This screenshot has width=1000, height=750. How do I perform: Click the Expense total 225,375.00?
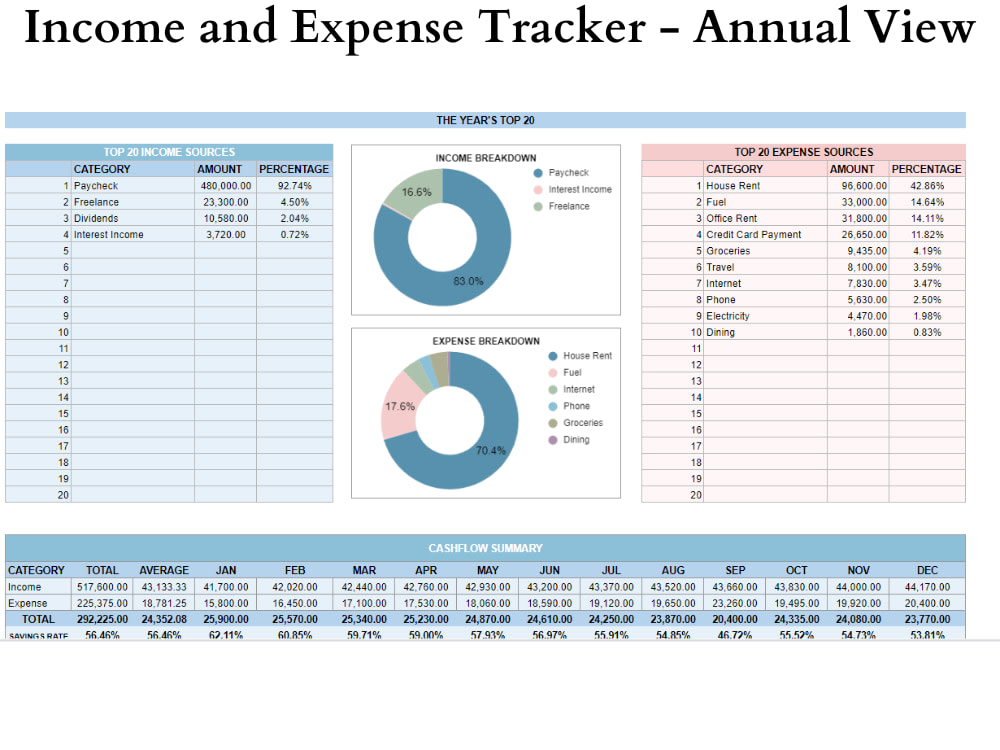pos(102,603)
